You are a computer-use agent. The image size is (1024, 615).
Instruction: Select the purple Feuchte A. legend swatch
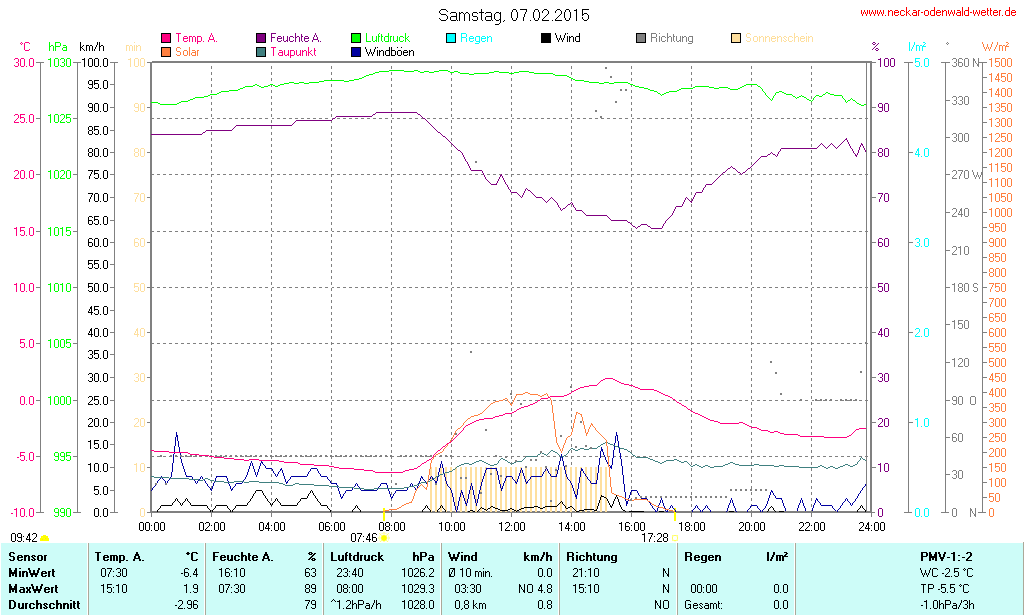click(261, 38)
